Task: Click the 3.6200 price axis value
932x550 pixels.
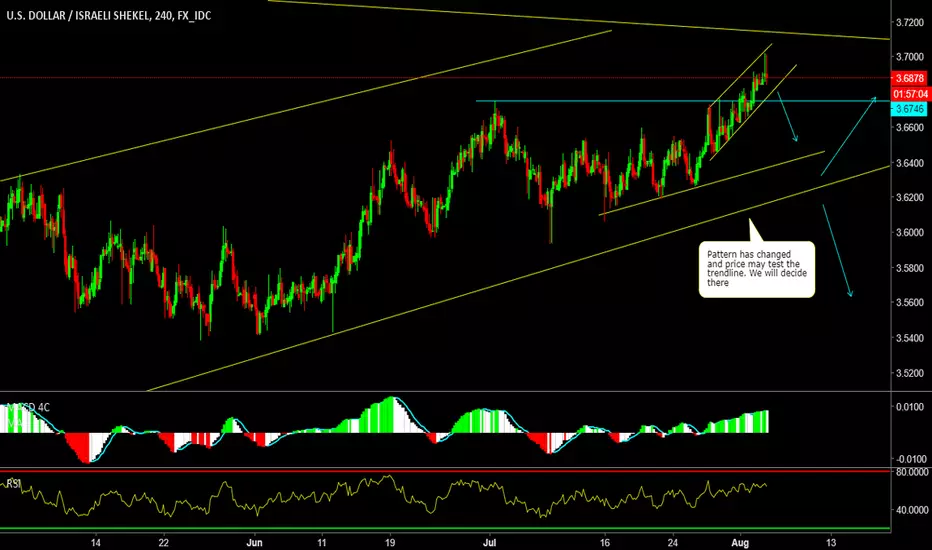Action: [x=909, y=197]
